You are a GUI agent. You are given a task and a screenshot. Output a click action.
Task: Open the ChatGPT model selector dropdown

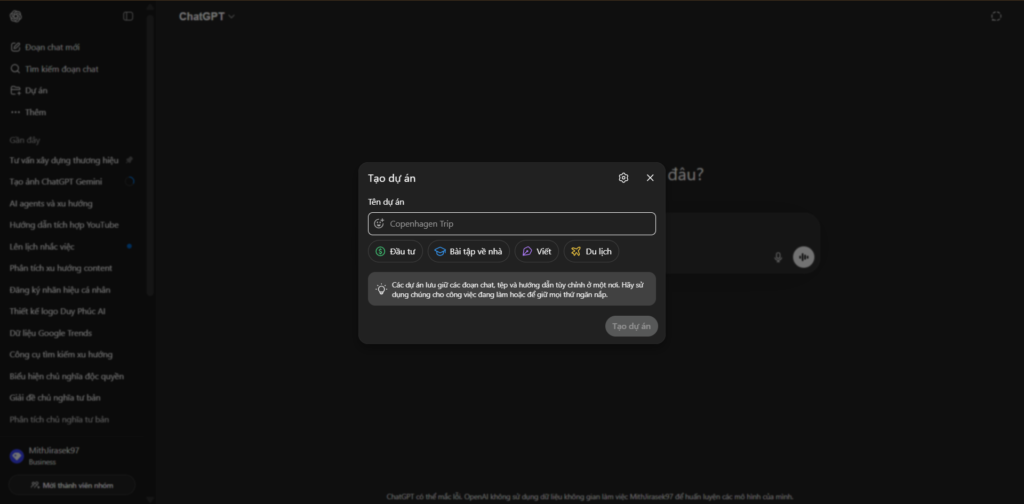[x=206, y=16]
